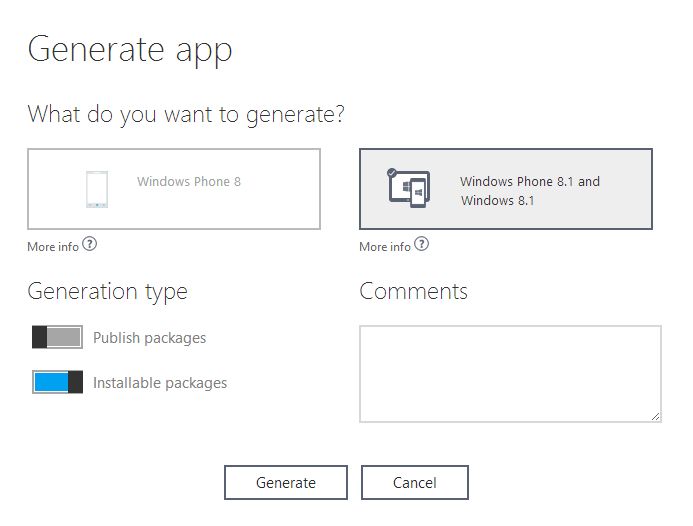
Task: Click the checkmark badge on devices icon
Action: 392,173
